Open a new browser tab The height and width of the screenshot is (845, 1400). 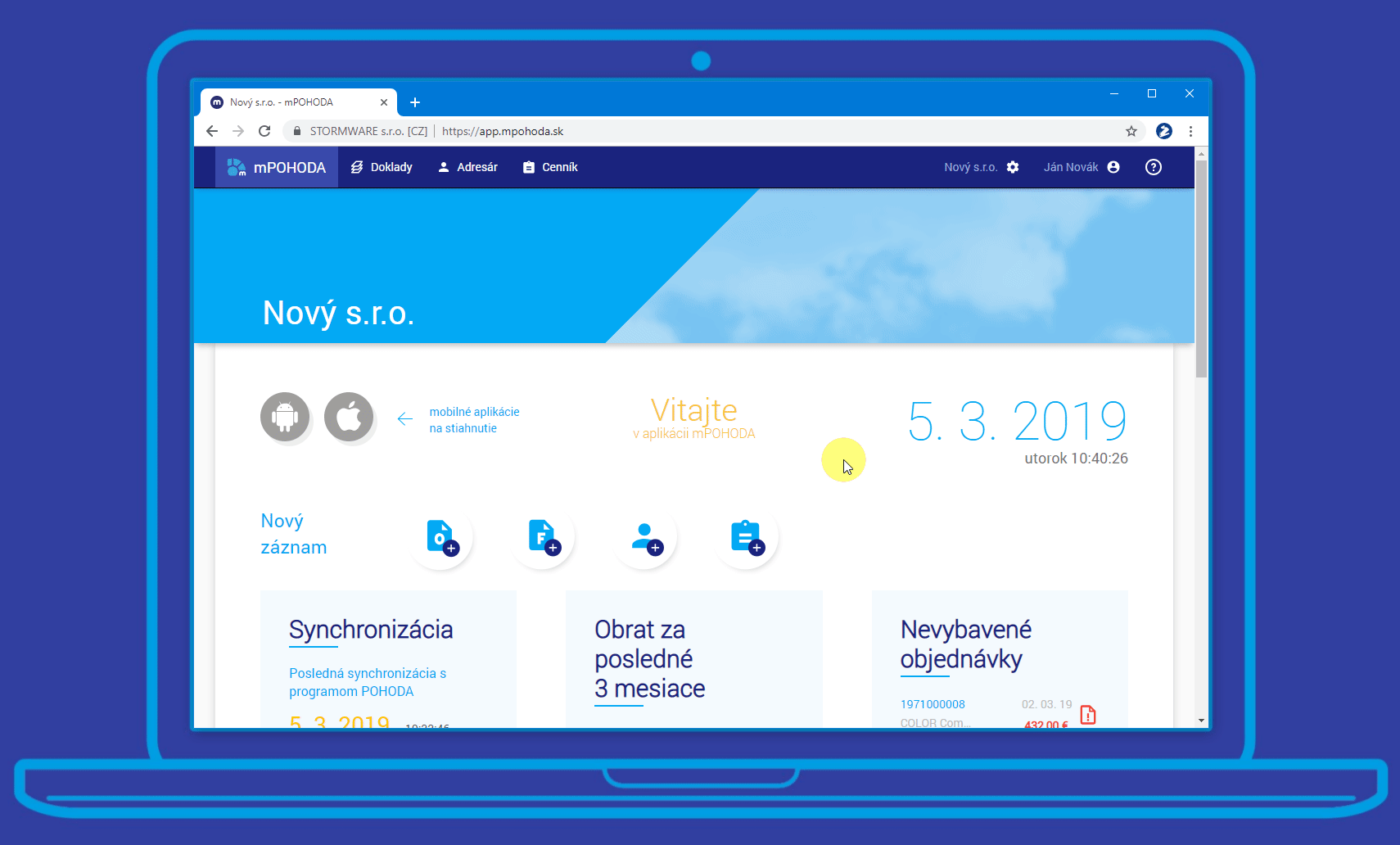pos(415,102)
